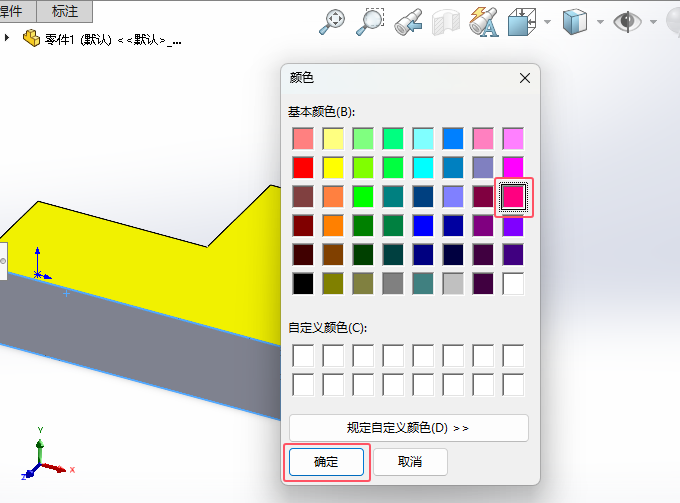Click the Section View icon
Screen dimensions: 680x503
(x=446, y=22)
